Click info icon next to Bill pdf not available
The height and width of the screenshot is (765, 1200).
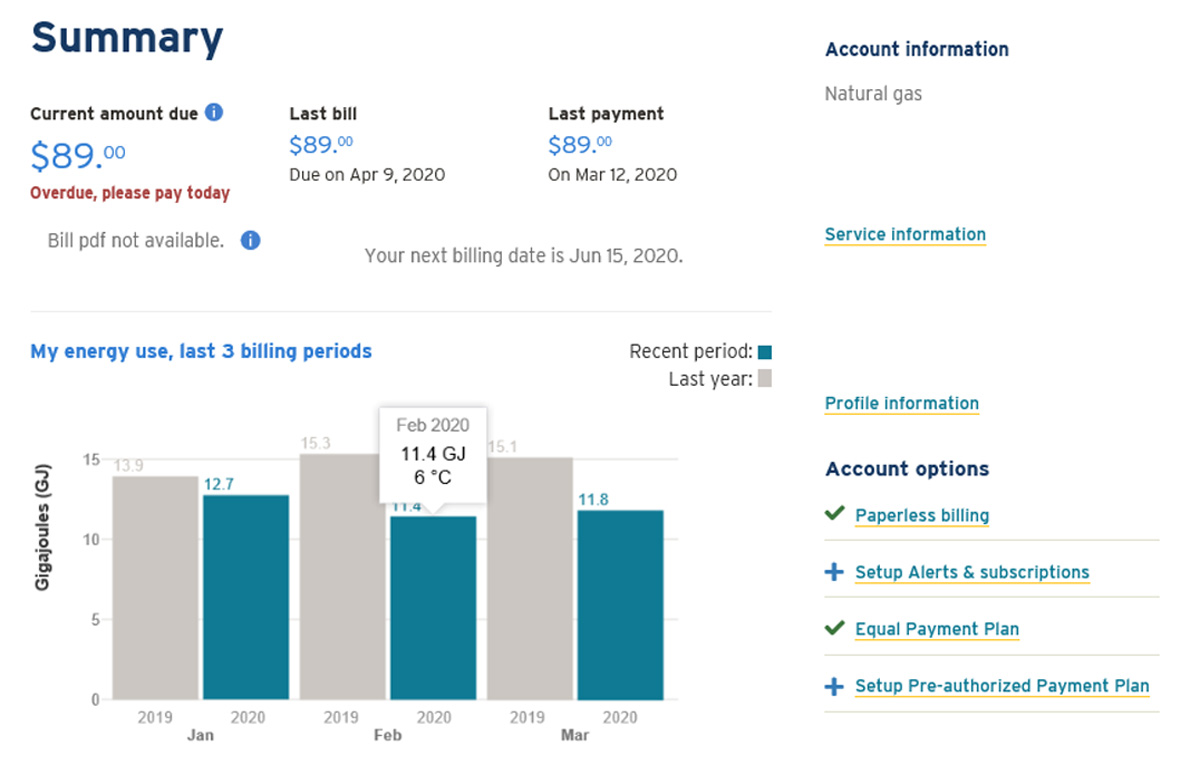coord(251,241)
